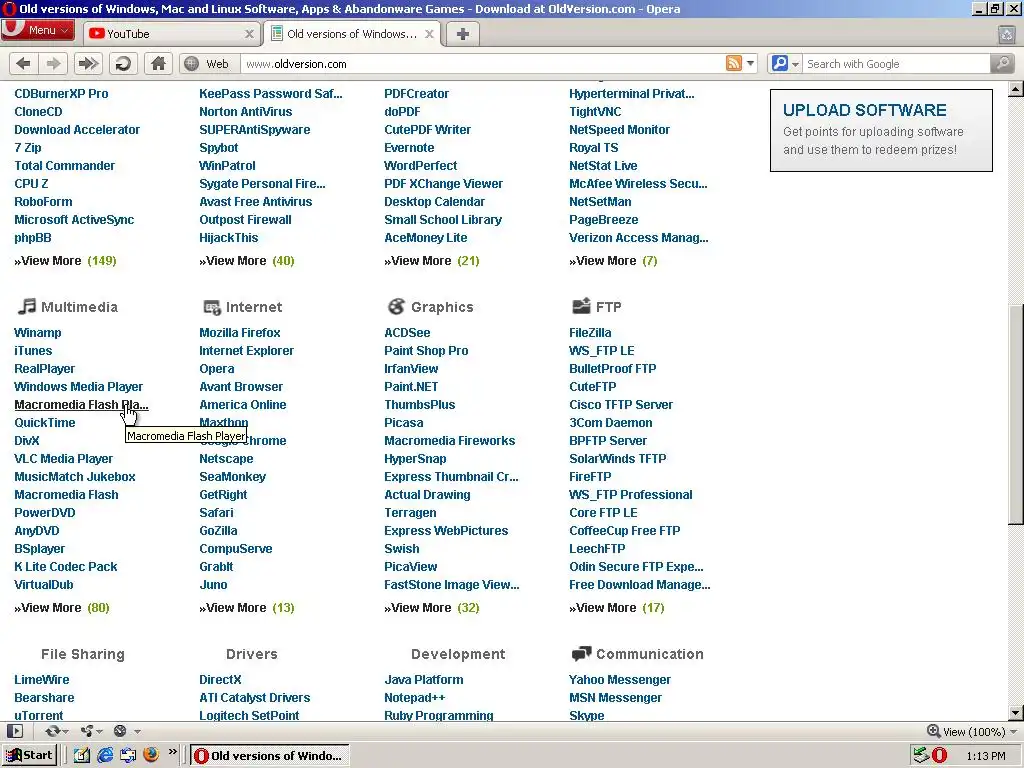The height and width of the screenshot is (768, 1024).
Task: Launch Firefox from the Quick Launch bar
Action: (151, 756)
